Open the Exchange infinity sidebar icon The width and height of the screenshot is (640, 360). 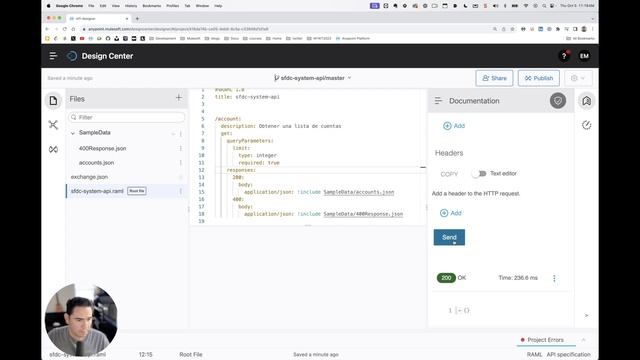click(x=53, y=149)
